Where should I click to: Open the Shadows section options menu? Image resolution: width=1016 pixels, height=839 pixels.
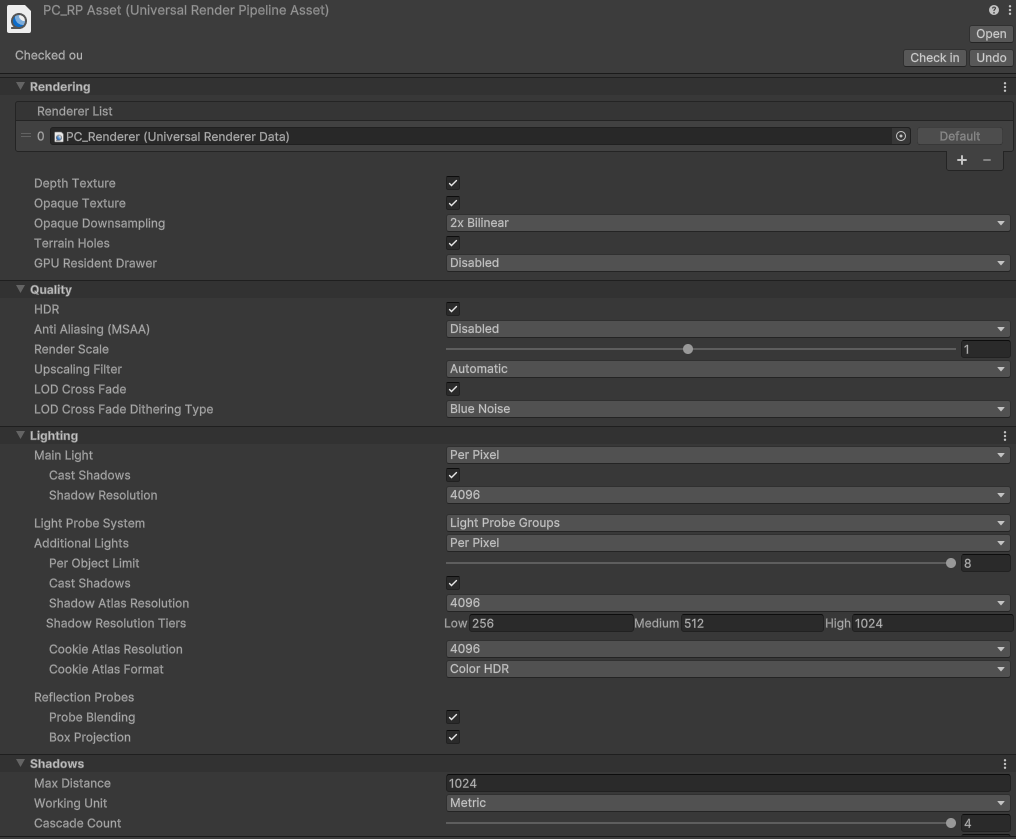pyautogui.click(x=1004, y=763)
